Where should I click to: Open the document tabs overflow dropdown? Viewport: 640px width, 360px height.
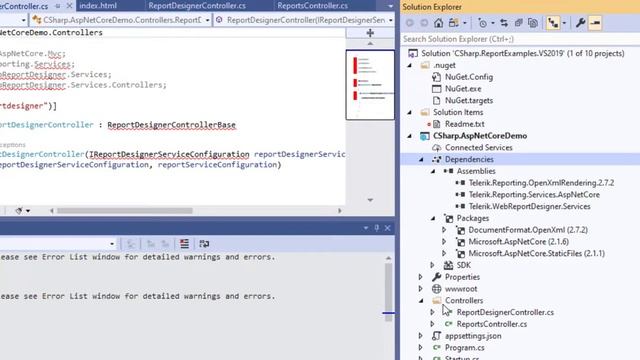click(x=391, y=6)
